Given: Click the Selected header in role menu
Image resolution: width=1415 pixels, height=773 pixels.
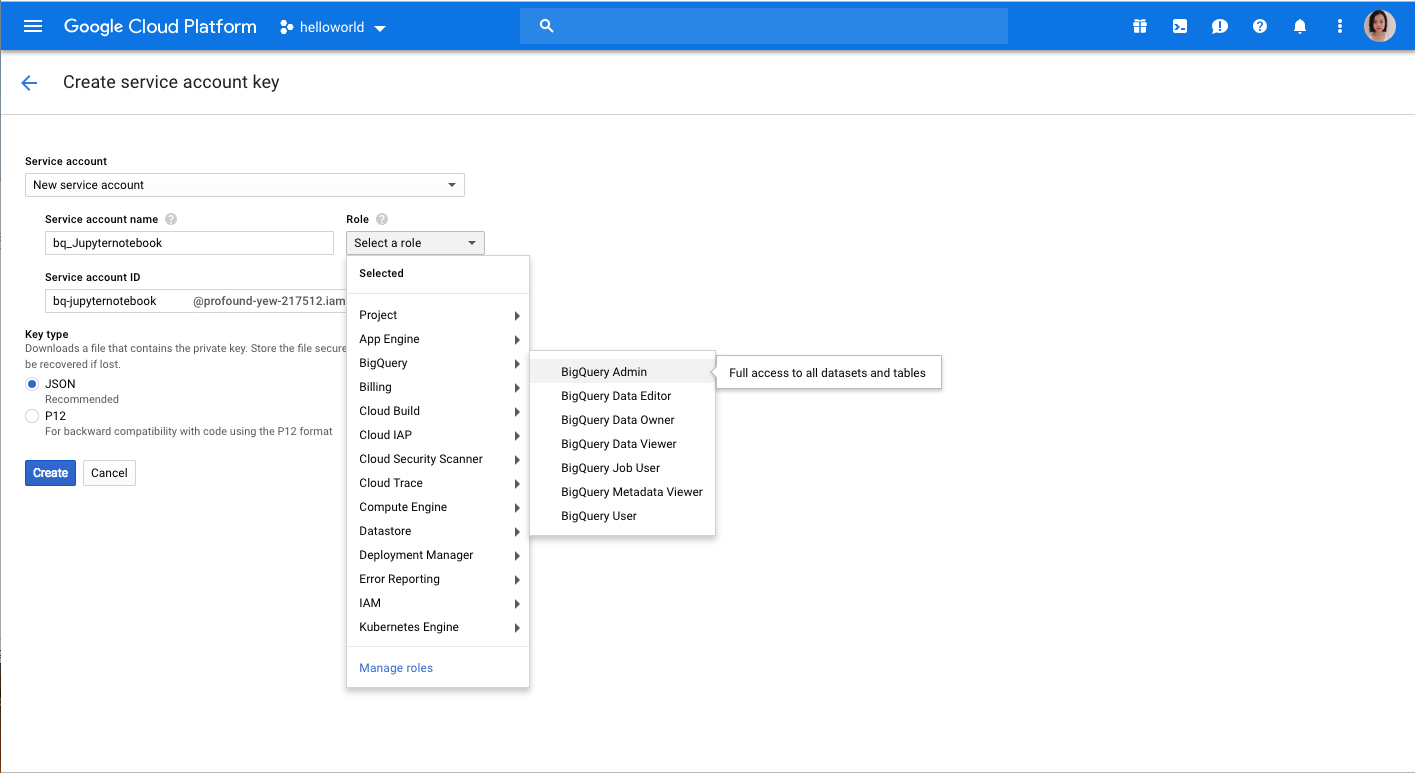Looking at the screenshot, I should click(x=382, y=273).
